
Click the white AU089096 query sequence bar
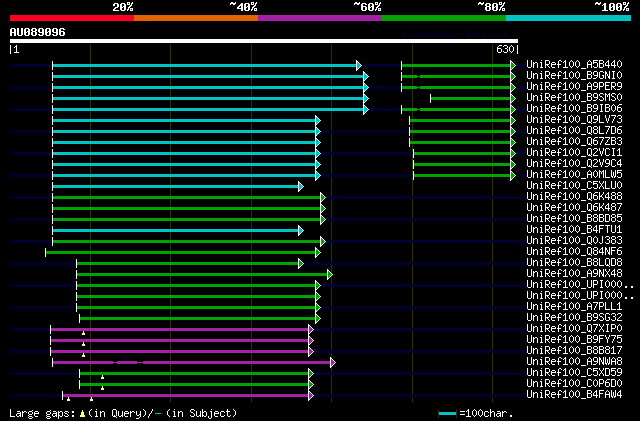tap(264, 41)
